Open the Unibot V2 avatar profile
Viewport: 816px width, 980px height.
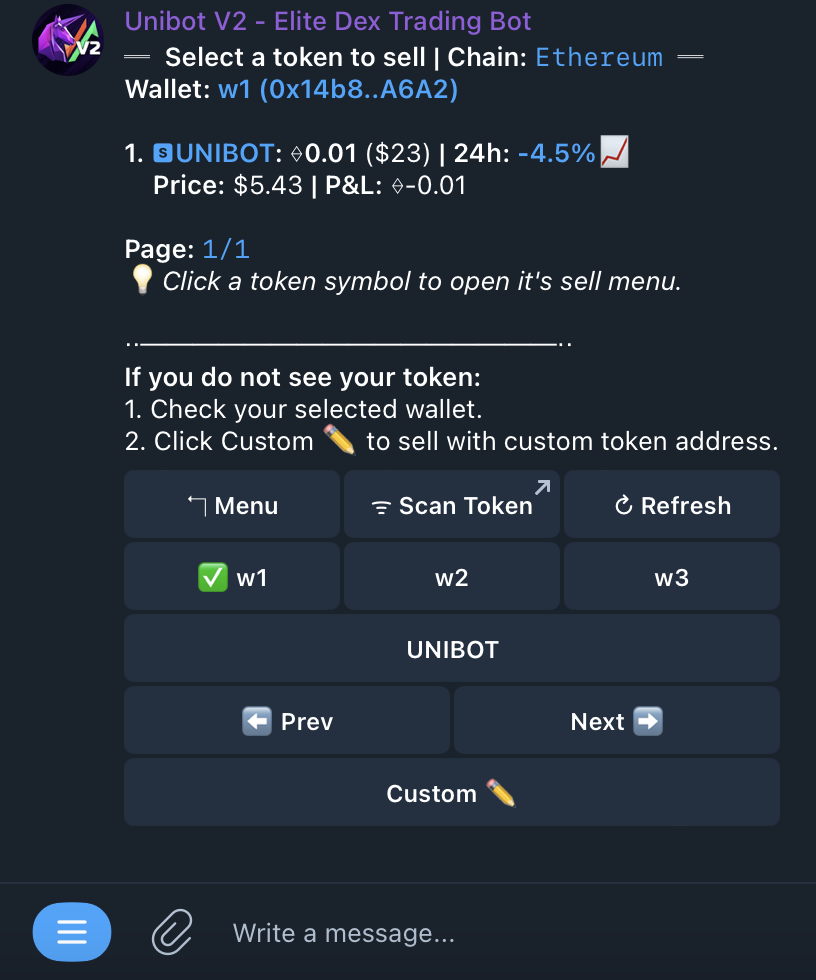coord(68,40)
